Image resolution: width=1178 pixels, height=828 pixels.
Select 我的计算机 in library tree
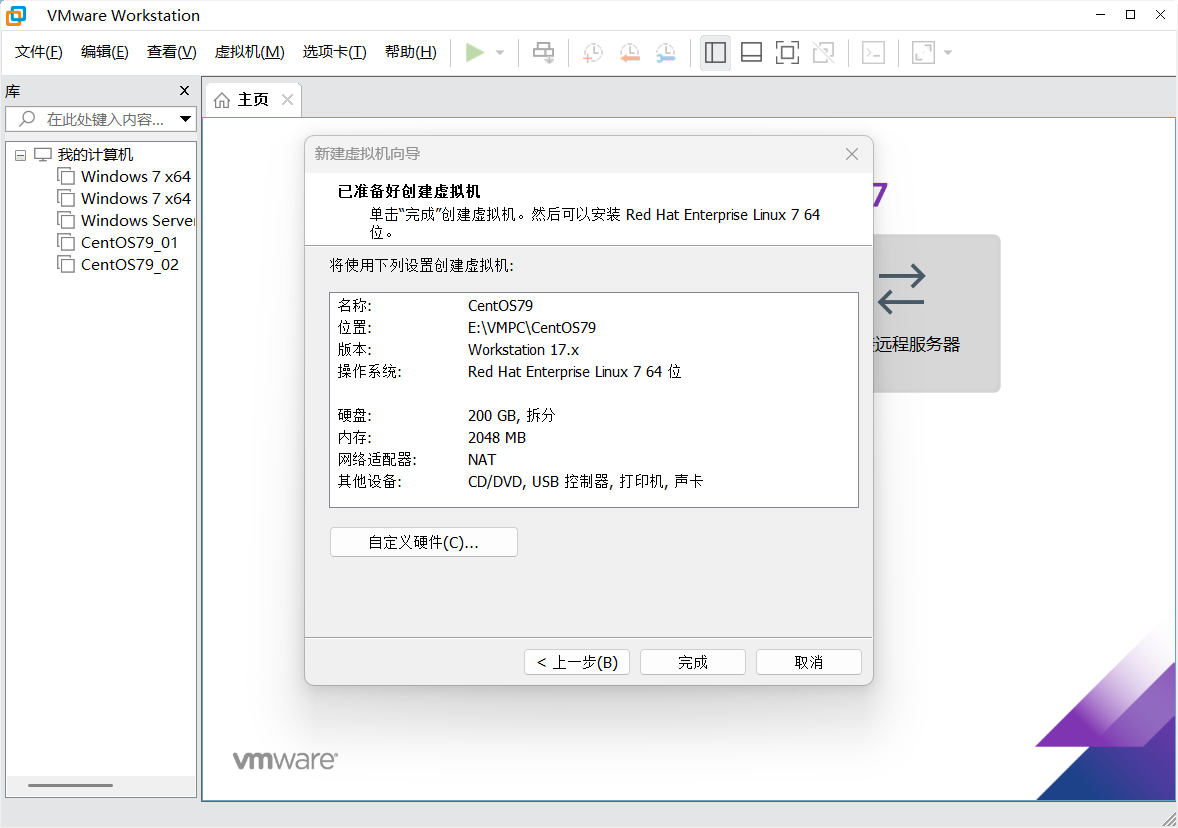[95, 155]
